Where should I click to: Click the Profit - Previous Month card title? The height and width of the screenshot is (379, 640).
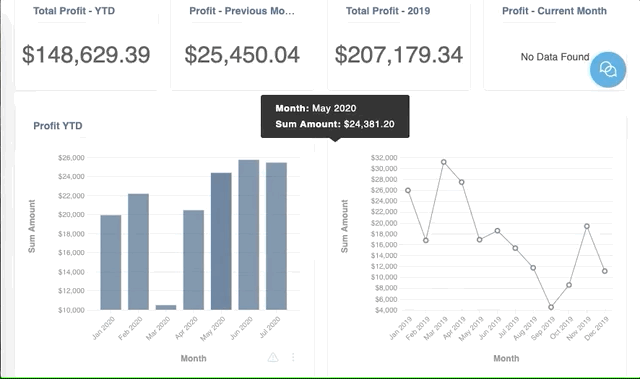(x=242, y=11)
